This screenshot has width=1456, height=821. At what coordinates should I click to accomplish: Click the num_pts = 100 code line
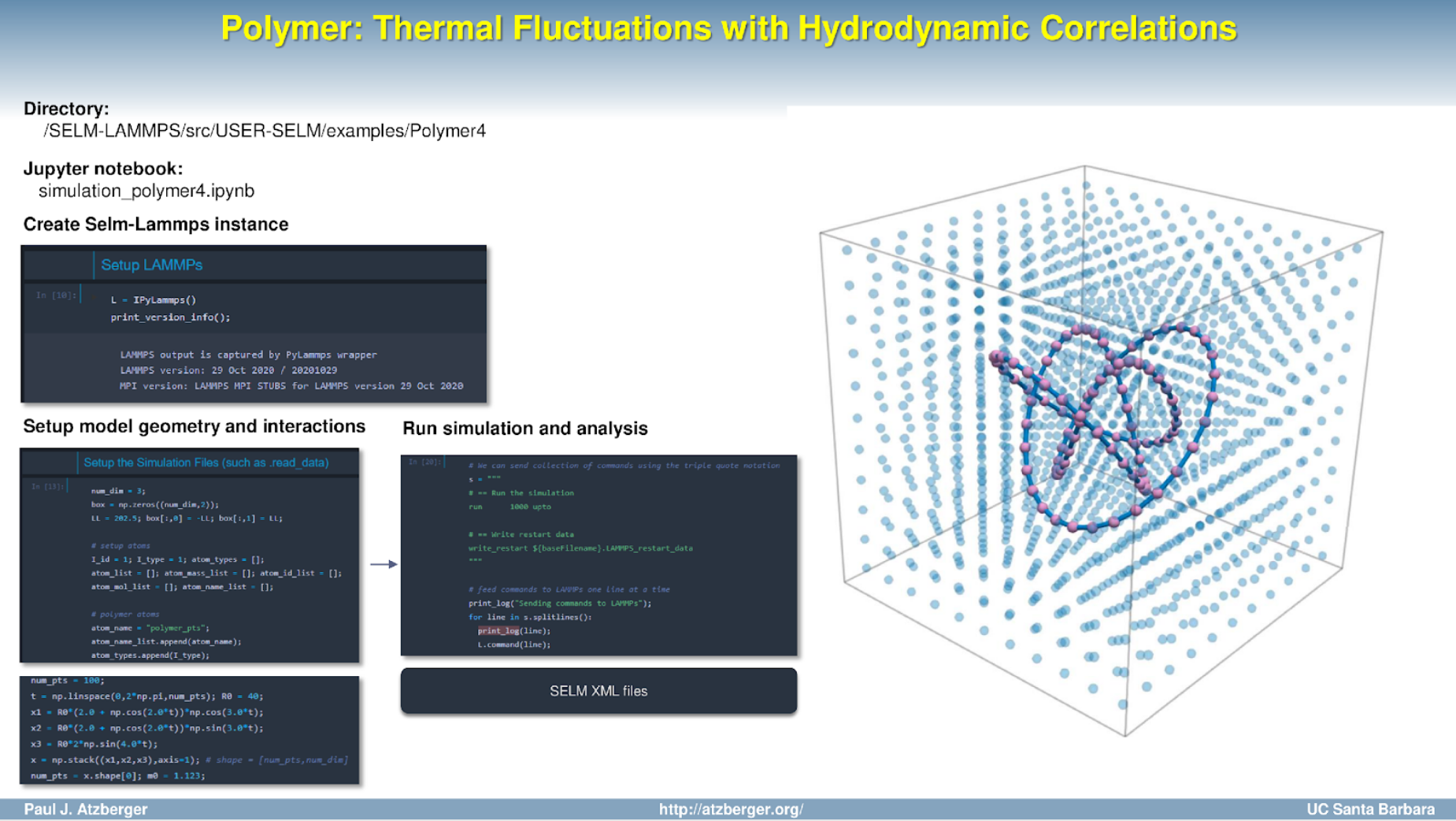pos(67,680)
